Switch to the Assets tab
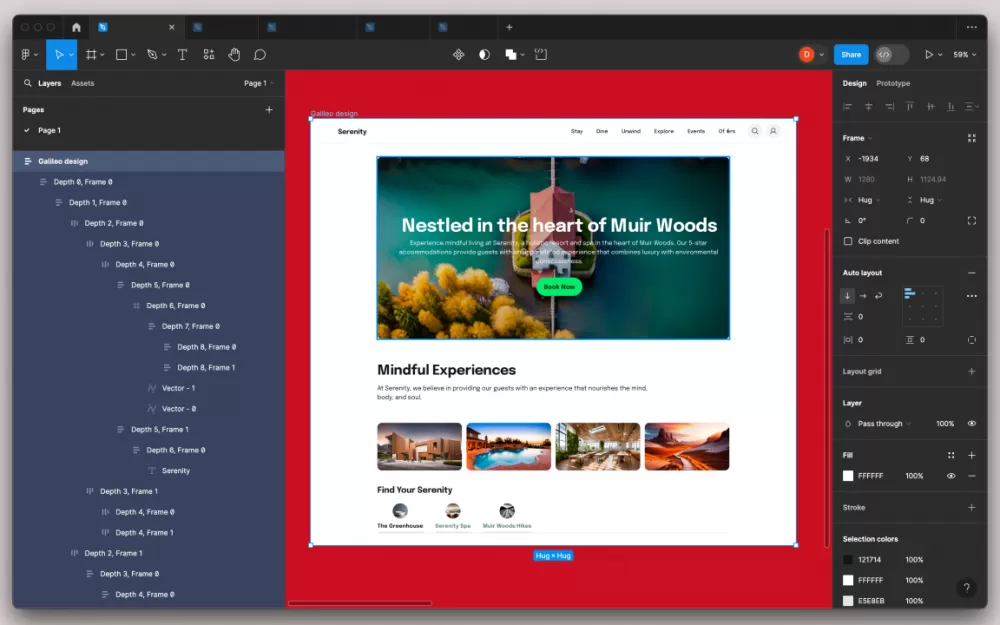The image size is (1000, 625). pyautogui.click(x=83, y=84)
